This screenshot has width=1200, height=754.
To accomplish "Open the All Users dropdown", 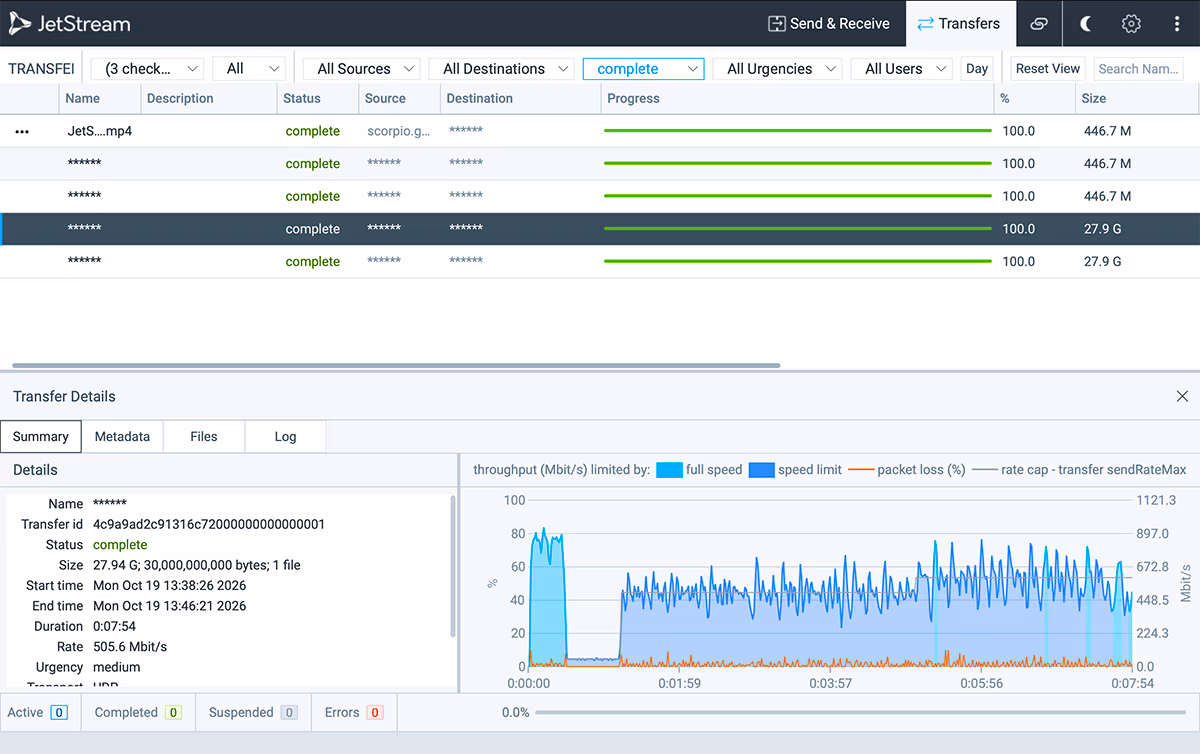I will (901, 69).
